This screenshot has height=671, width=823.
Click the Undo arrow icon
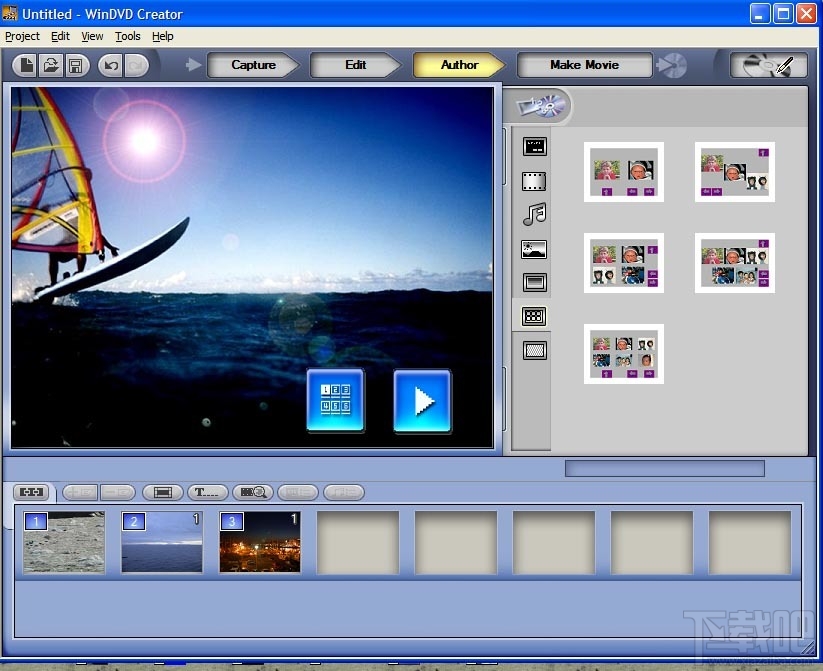click(x=110, y=65)
